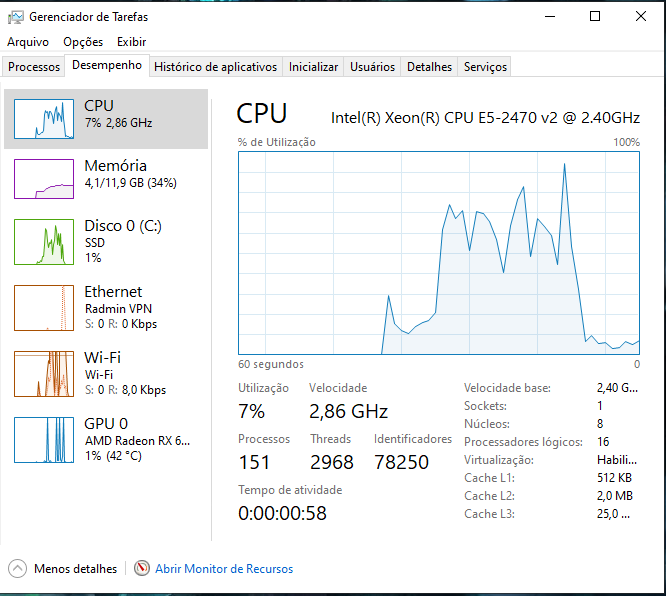The image size is (666, 596).
Task: Click the Intel Xeon E5-2470 v2 processor name
Action: coord(485,118)
